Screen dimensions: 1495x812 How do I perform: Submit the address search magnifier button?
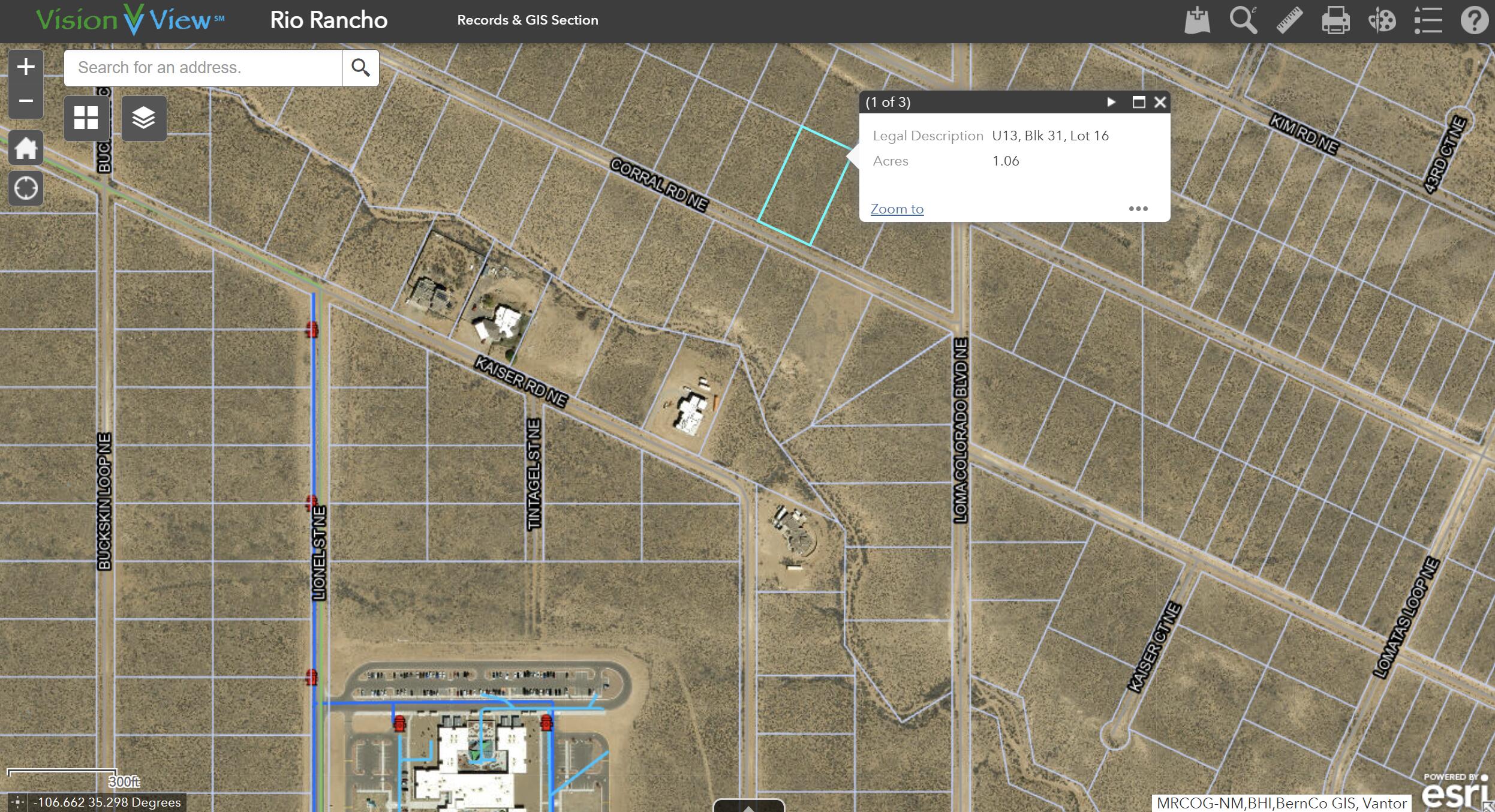coord(360,68)
